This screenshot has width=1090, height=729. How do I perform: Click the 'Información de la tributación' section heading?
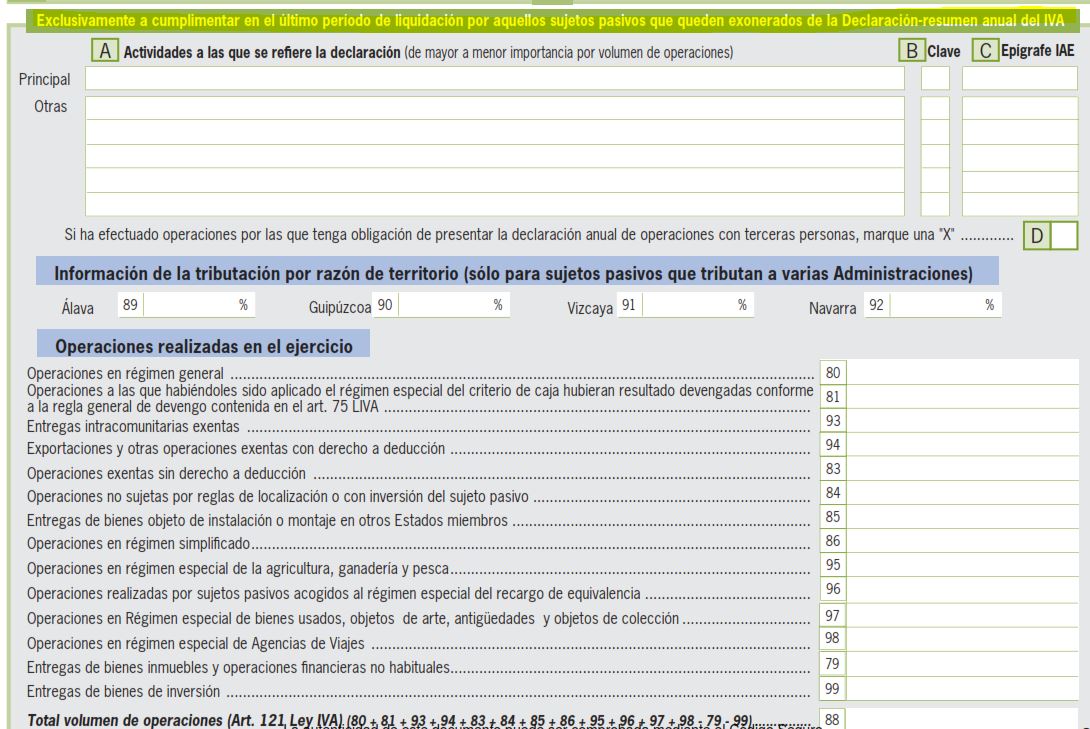513,273
